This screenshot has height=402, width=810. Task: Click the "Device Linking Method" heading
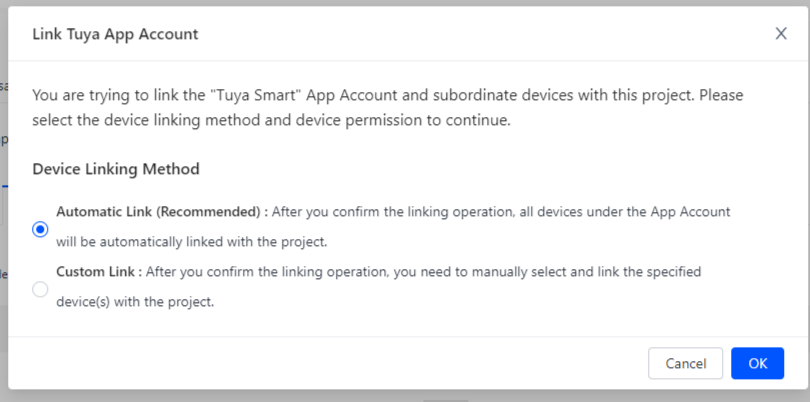point(116,169)
